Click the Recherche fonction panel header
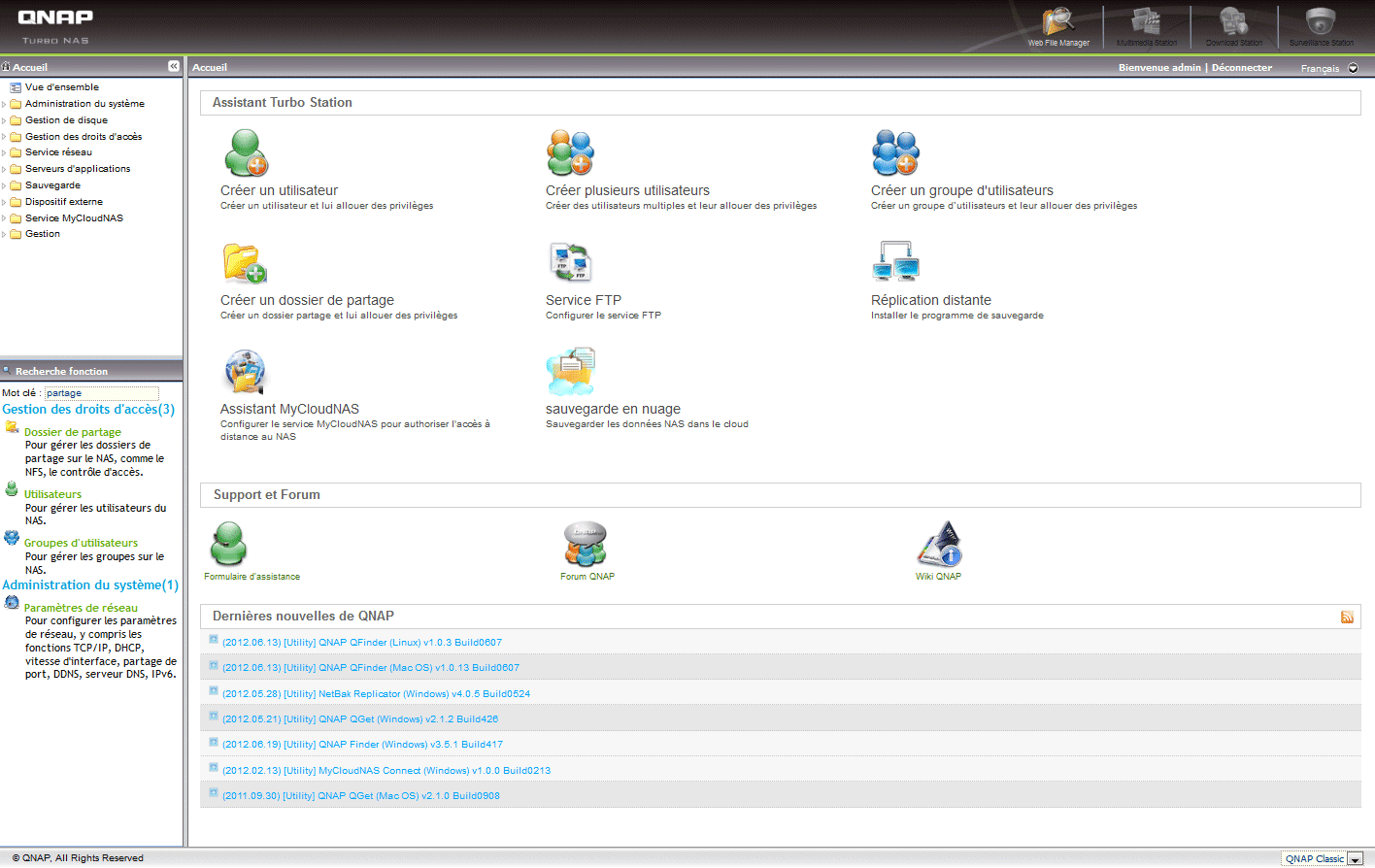Viewport: 1375px width, 868px height. point(91,371)
